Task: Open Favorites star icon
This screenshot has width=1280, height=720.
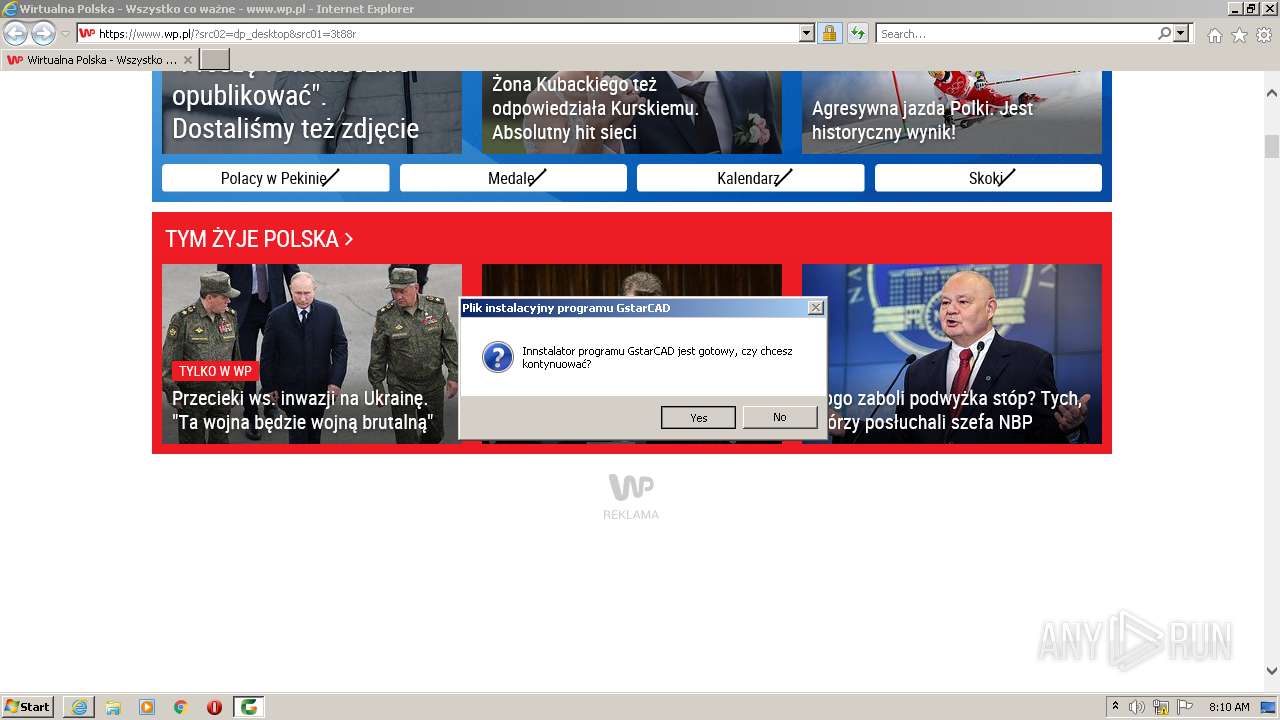Action: (1239, 34)
